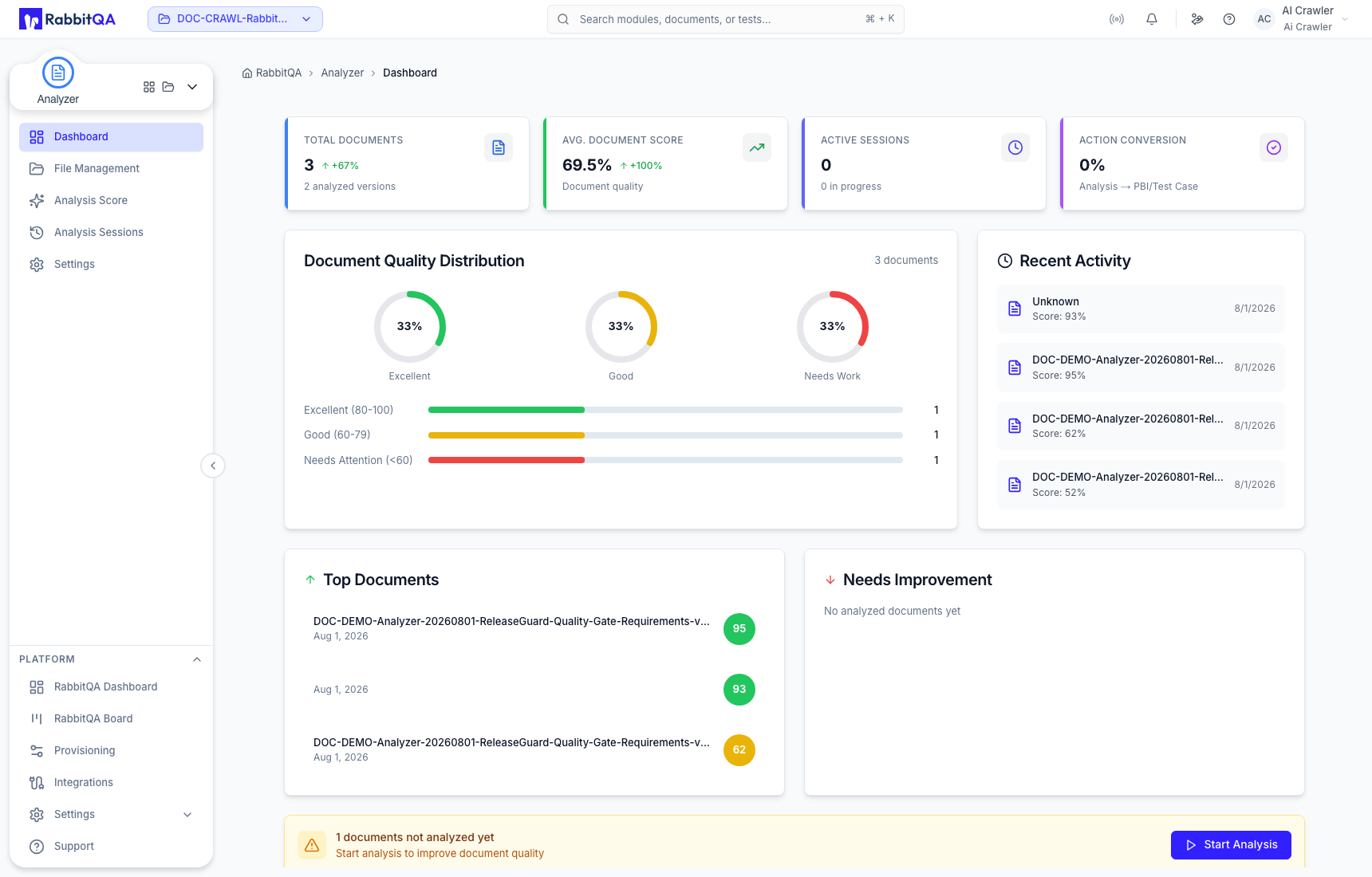
Task: Open the broadcast signal icon in header
Action: click(x=1117, y=19)
